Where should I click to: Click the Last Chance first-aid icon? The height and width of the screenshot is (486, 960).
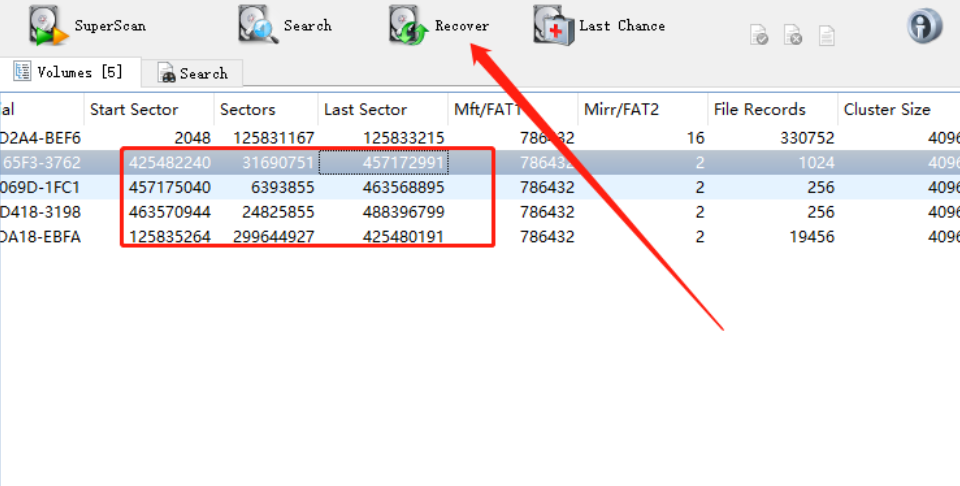553,25
